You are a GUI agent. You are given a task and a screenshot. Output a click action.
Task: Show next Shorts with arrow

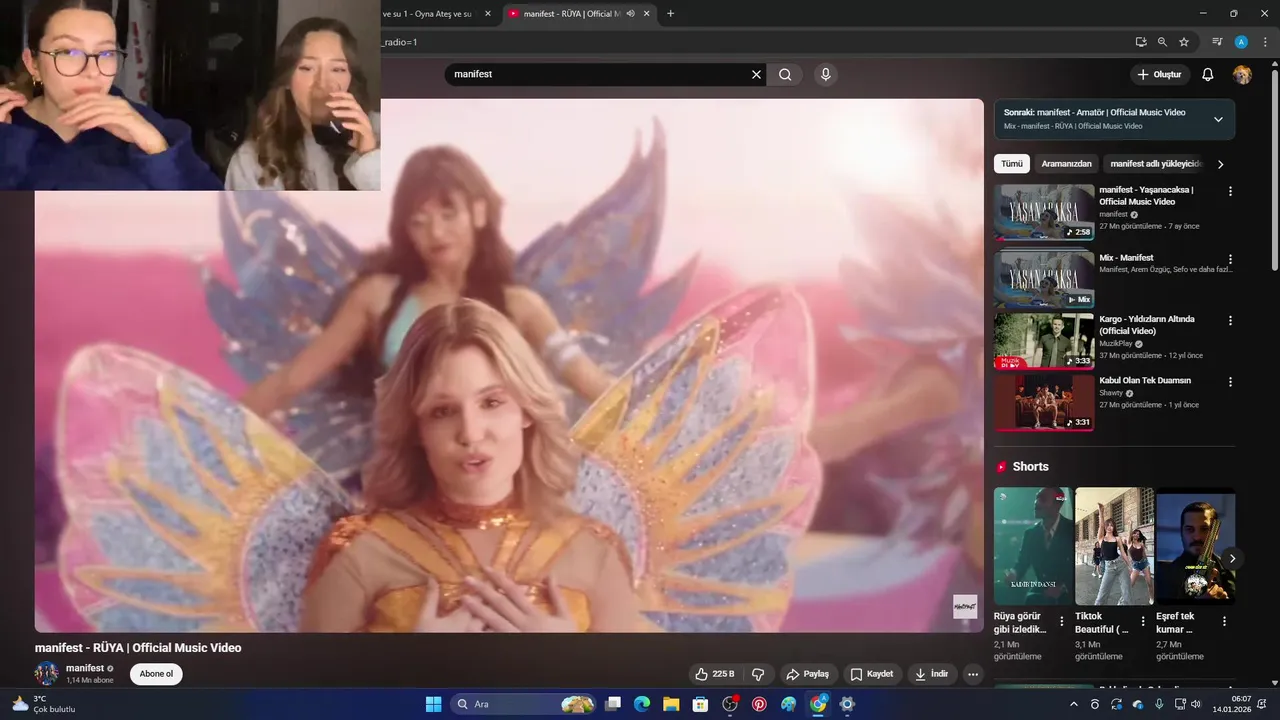coord(1232,558)
